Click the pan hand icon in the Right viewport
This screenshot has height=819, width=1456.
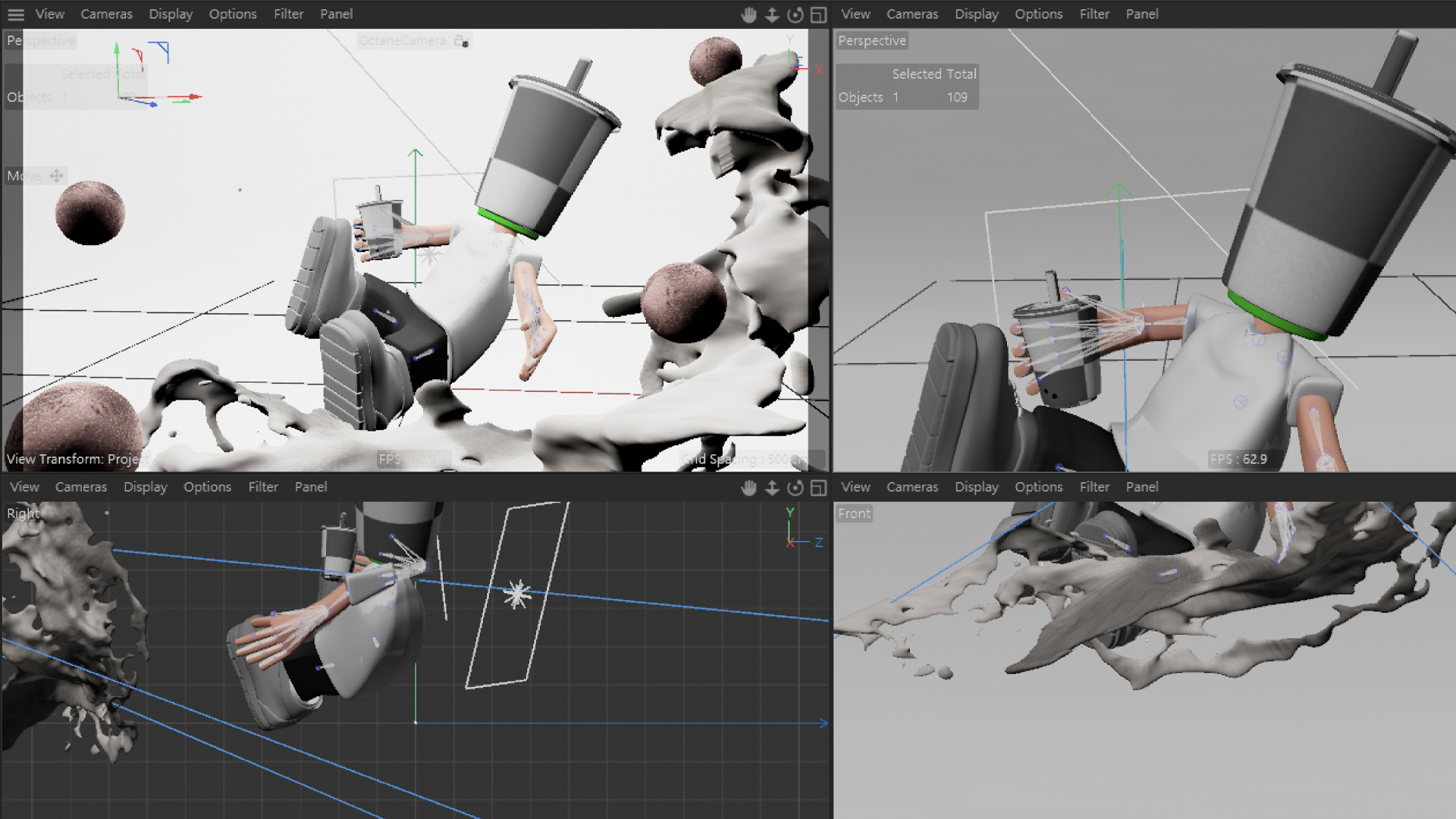(748, 488)
